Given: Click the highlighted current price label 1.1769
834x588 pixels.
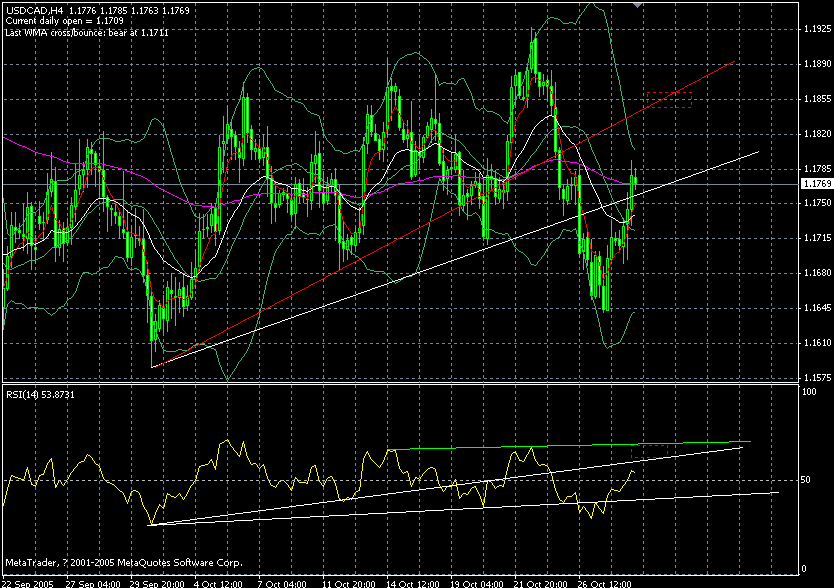Looking at the screenshot, I should [x=817, y=184].
